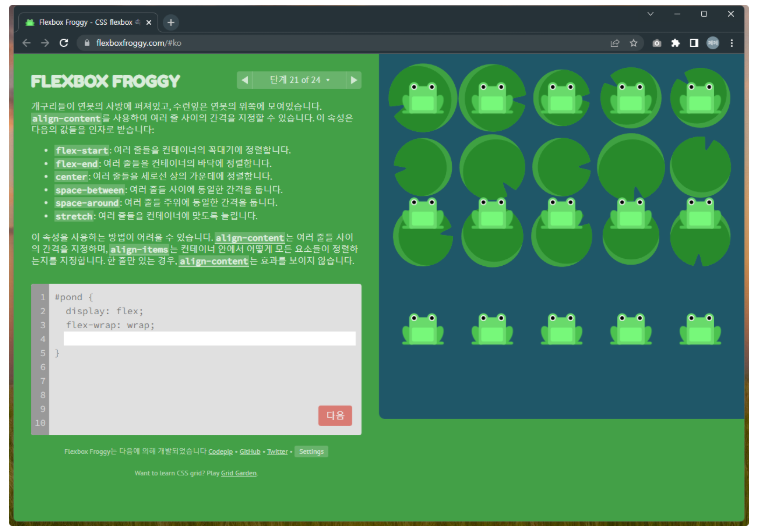Toggle the browser side panel icon
Screen dimensions: 760x531
click(x=694, y=43)
